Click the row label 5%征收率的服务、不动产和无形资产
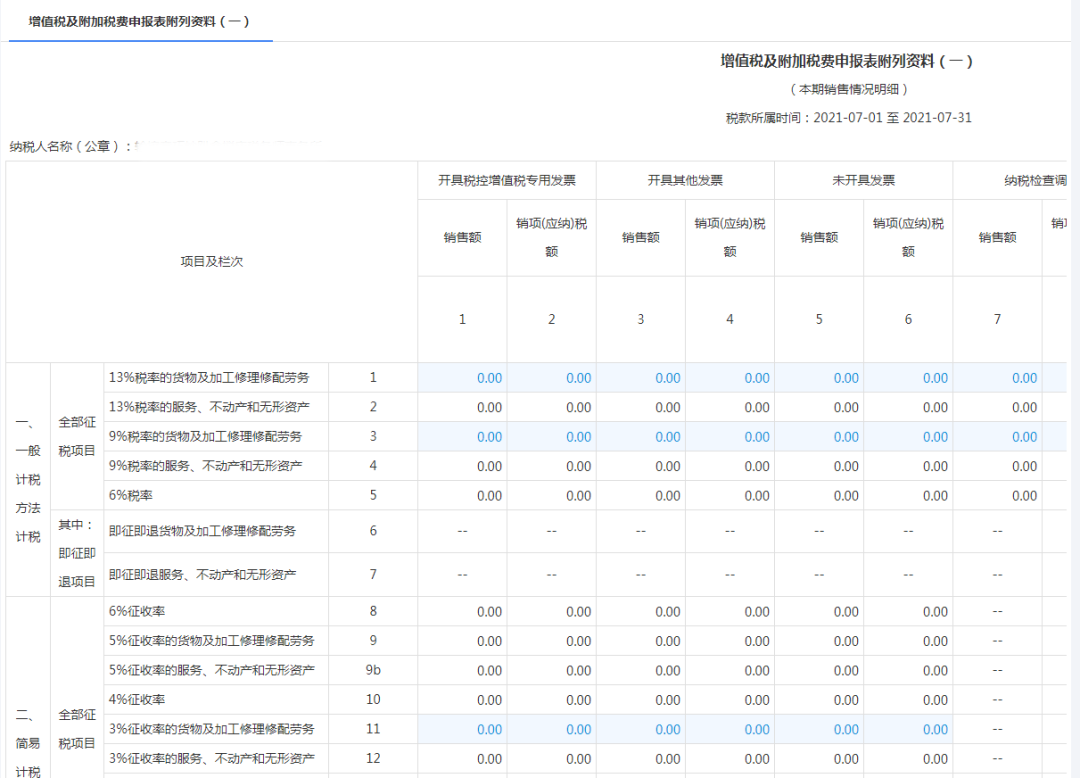This screenshot has height=778, width=1080. 211,671
